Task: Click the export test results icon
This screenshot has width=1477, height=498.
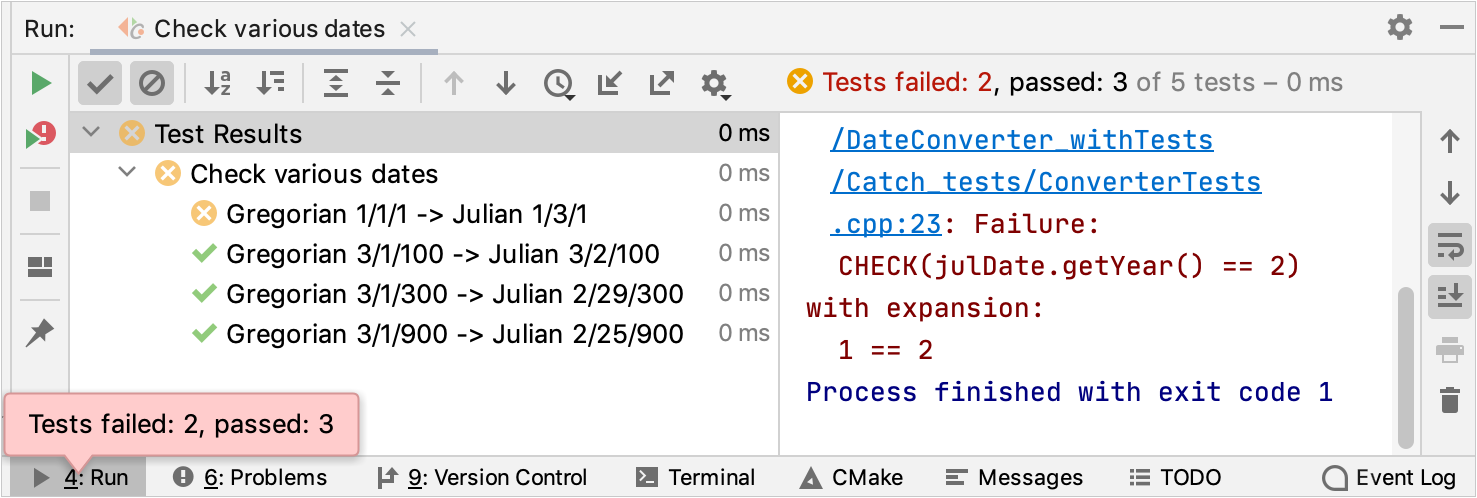Action: point(661,84)
